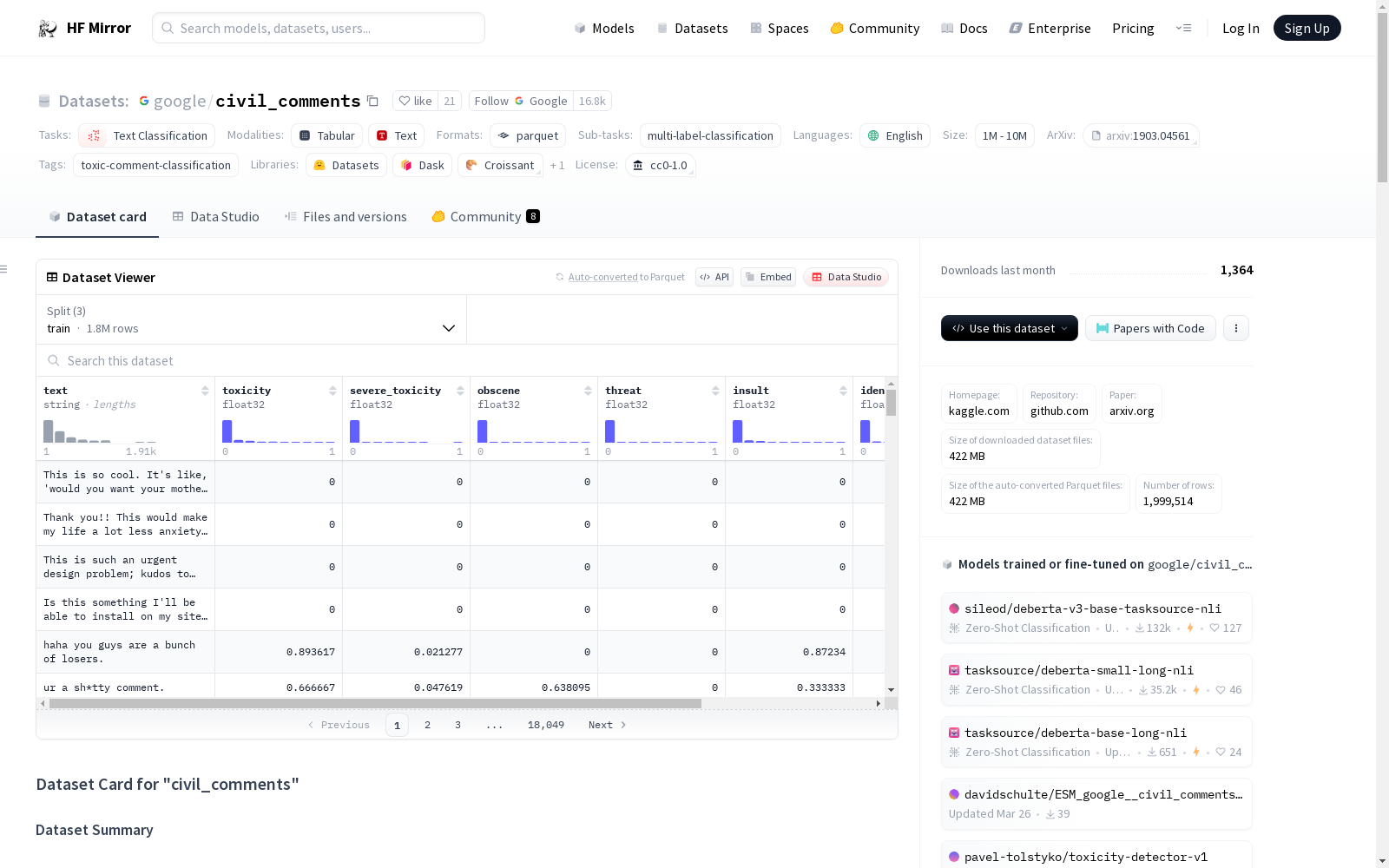The width and height of the screenshot is (1389, 868).
Task: Open the extra navigation menu icon beside Pricing
Action: pyautogui.click(x=1183, y=28)
